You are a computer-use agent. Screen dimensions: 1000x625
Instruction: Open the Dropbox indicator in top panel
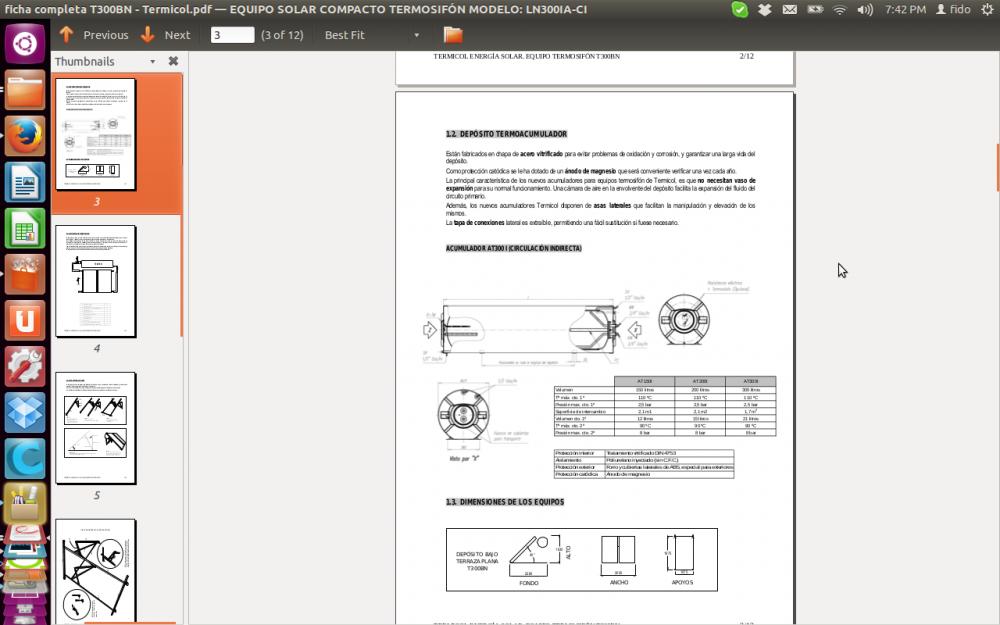tap(765, 10)
